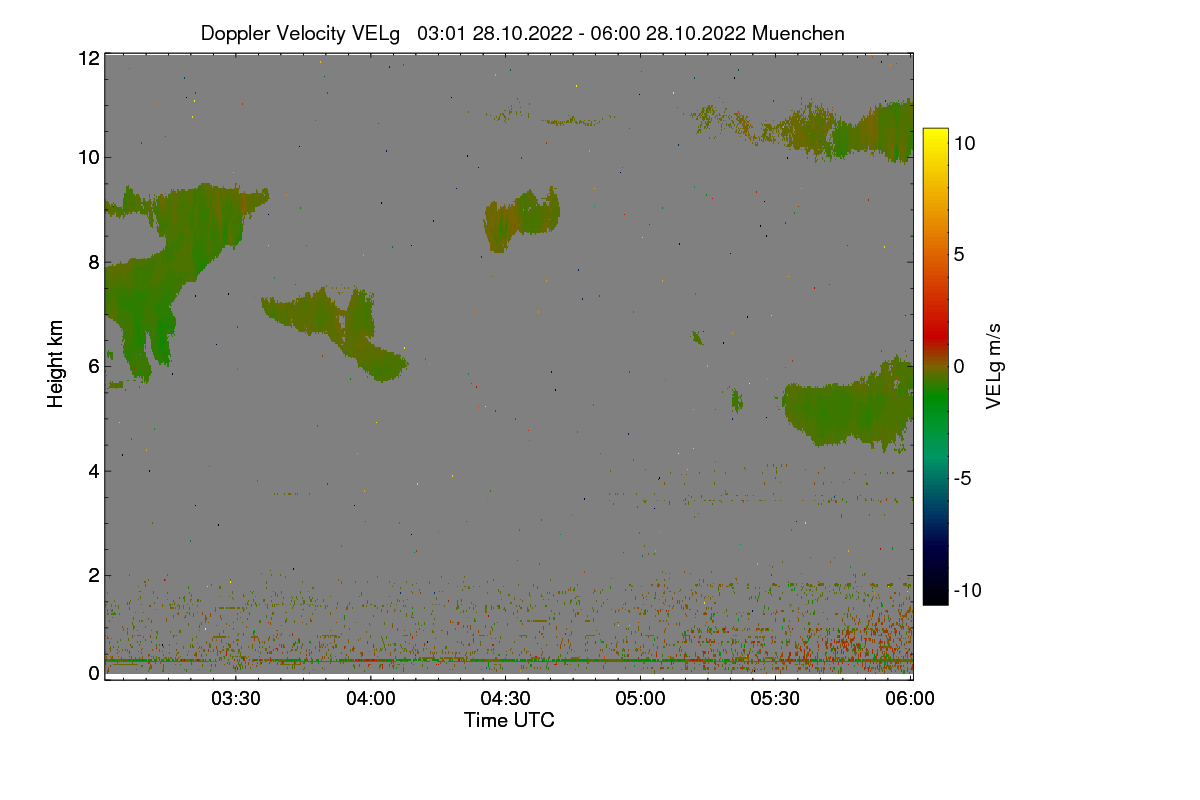Click the colorbar value 10 label
Image resolution: width=1200 pixels, height=800 pixels.
coord(964,143)
